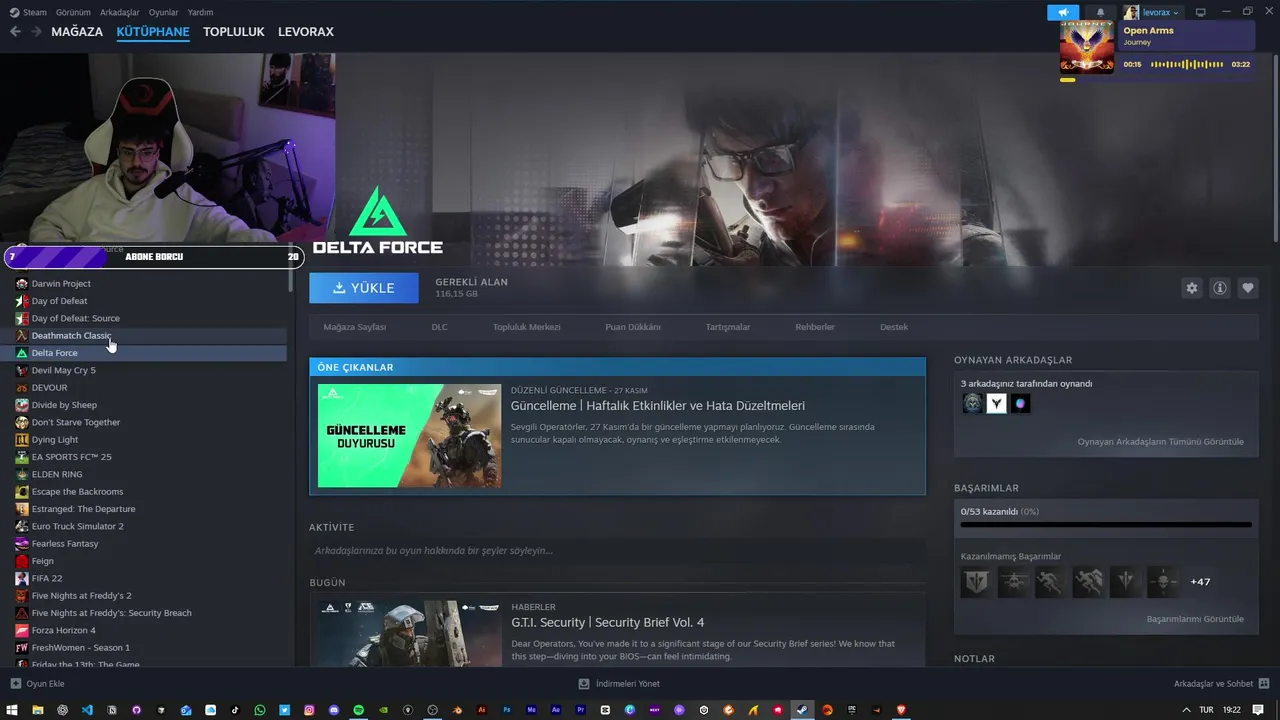The image size is (1280, 720).
Task: Click the Oyun Ekle plus icon
Action: (x=15, y=684)
